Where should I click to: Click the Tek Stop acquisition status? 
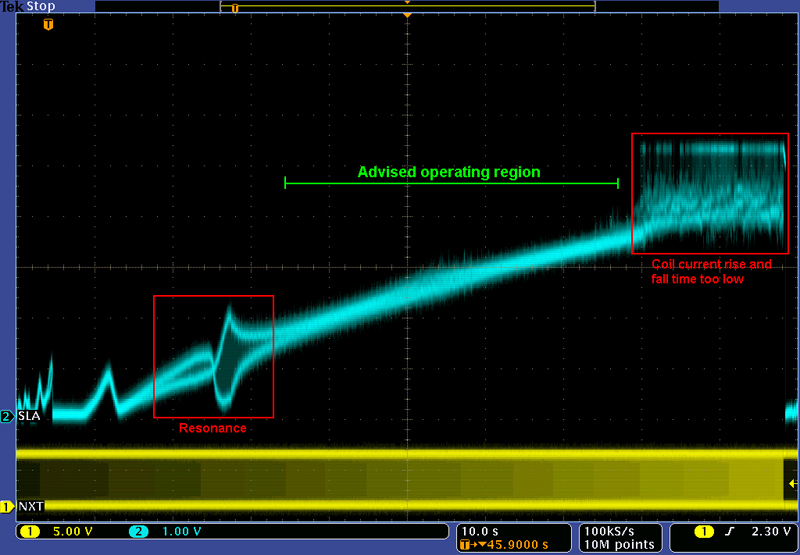(27, 7)
